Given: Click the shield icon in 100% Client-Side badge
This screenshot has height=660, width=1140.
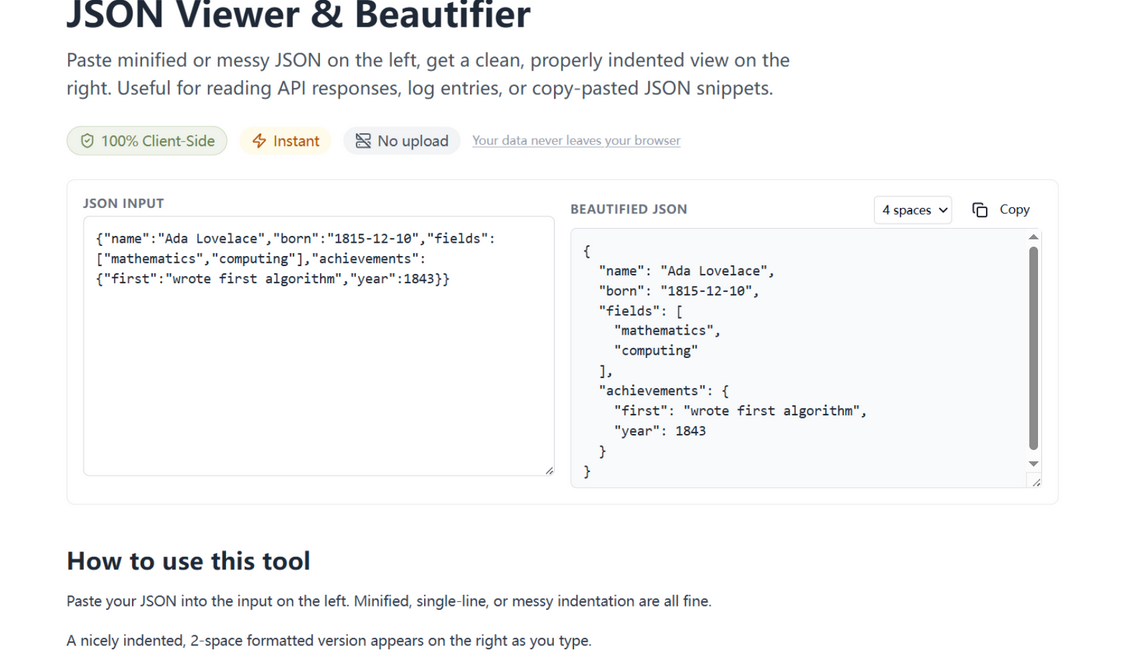Looking at the screenshot, I should click(87, 141).
